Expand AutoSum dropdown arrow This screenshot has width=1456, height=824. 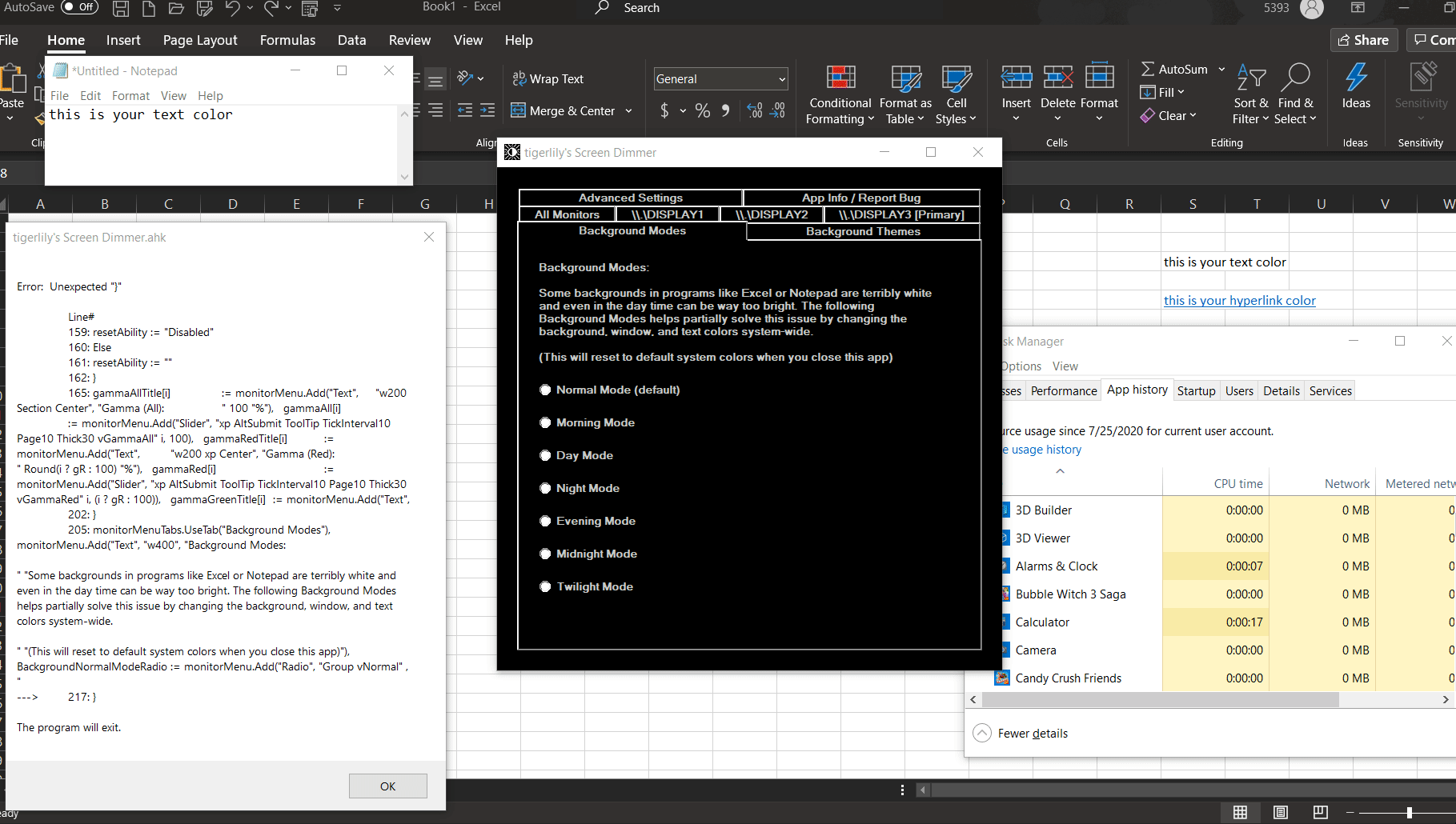(x=1221, y=69)
